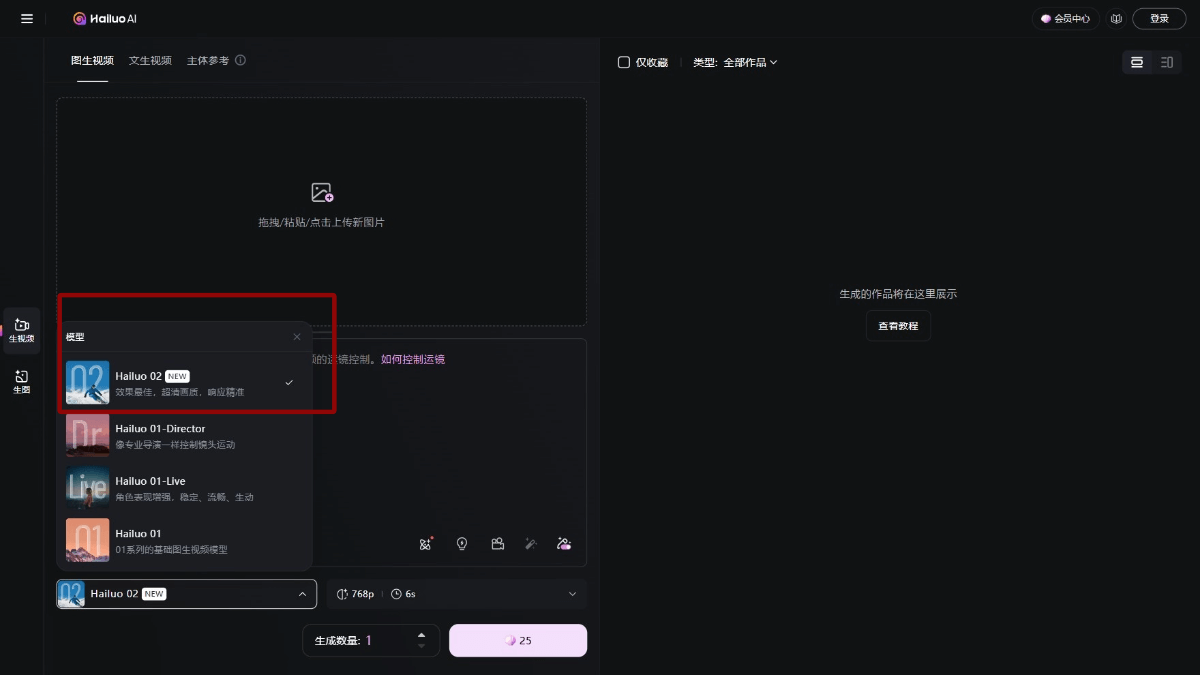Open the 类型: 全部作品 dropdown
This screenshot has height=675, width=1200.
735,62
